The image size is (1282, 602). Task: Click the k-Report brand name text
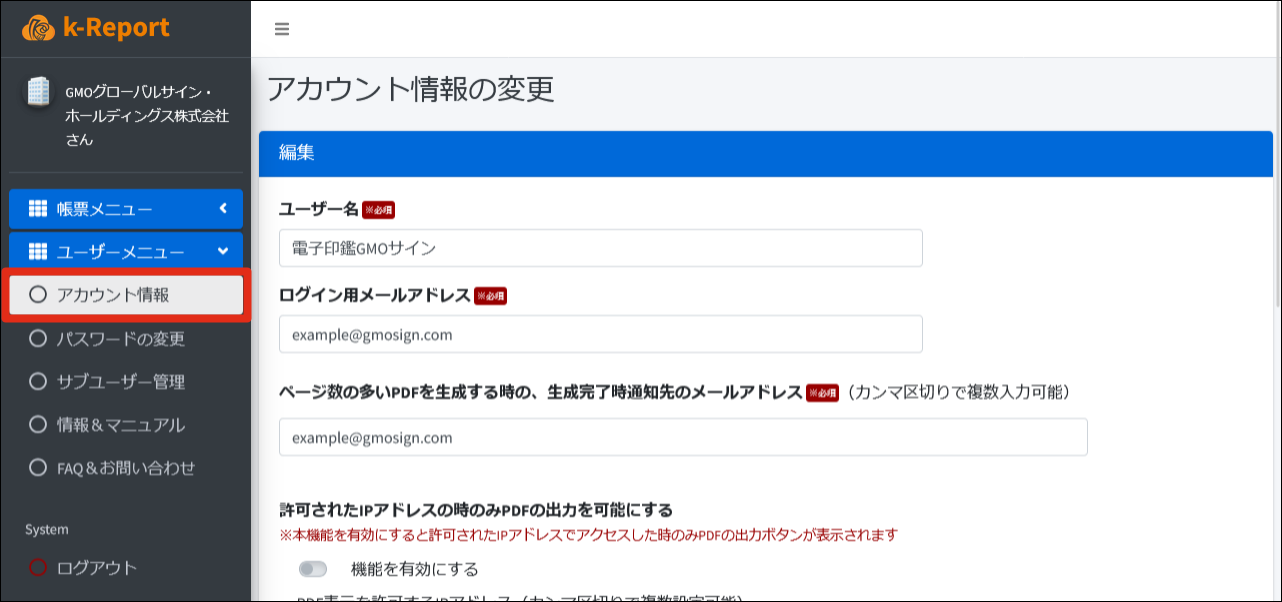(x=116, y=28)
